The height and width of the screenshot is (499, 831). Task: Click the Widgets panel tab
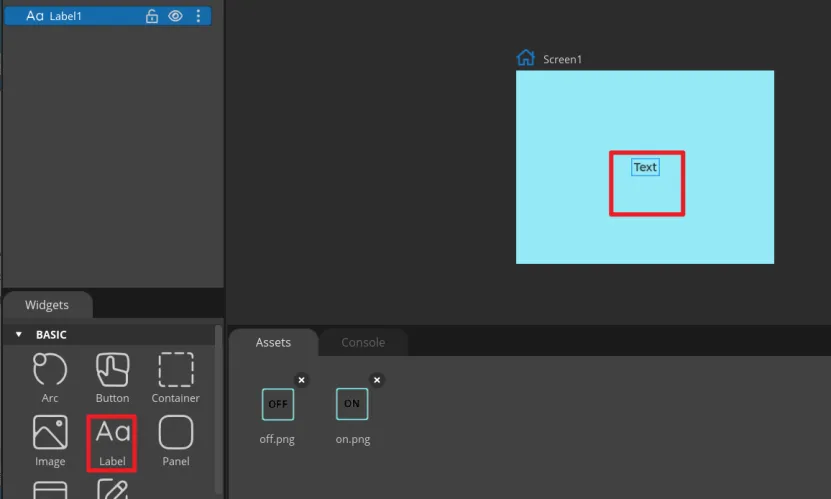pos(47,305)
